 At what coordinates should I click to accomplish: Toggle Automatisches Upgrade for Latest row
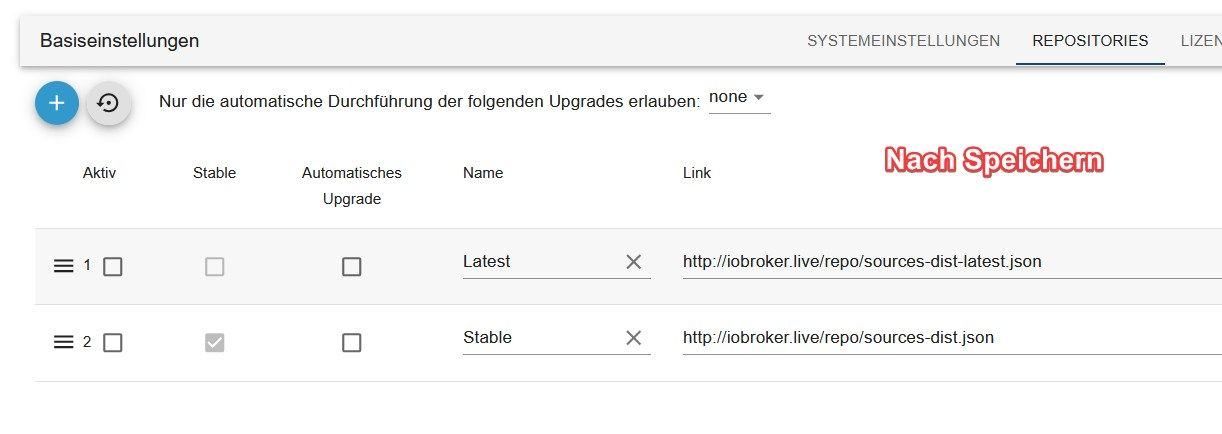point(351,267)
